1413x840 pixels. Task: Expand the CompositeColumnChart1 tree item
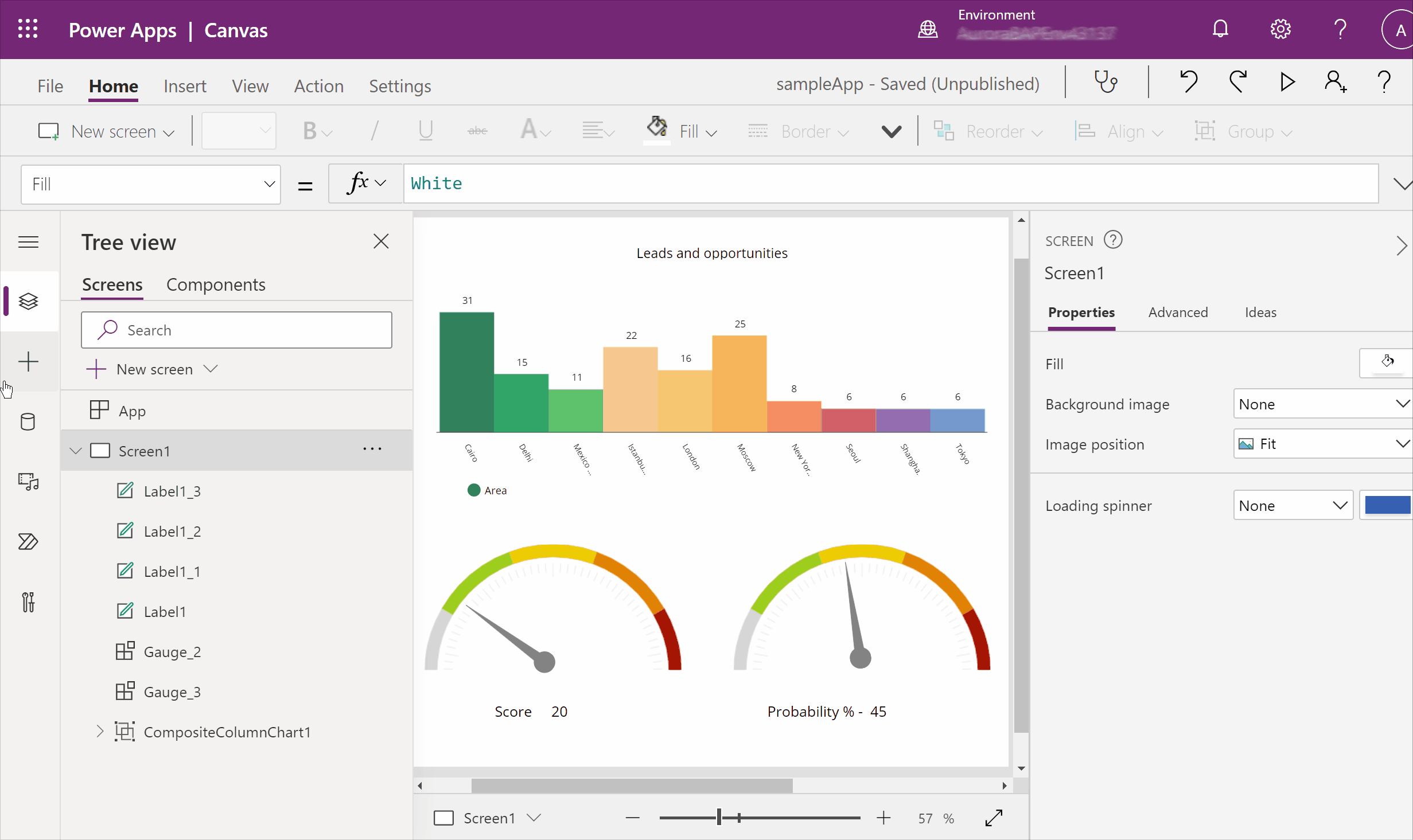[99, 731]
